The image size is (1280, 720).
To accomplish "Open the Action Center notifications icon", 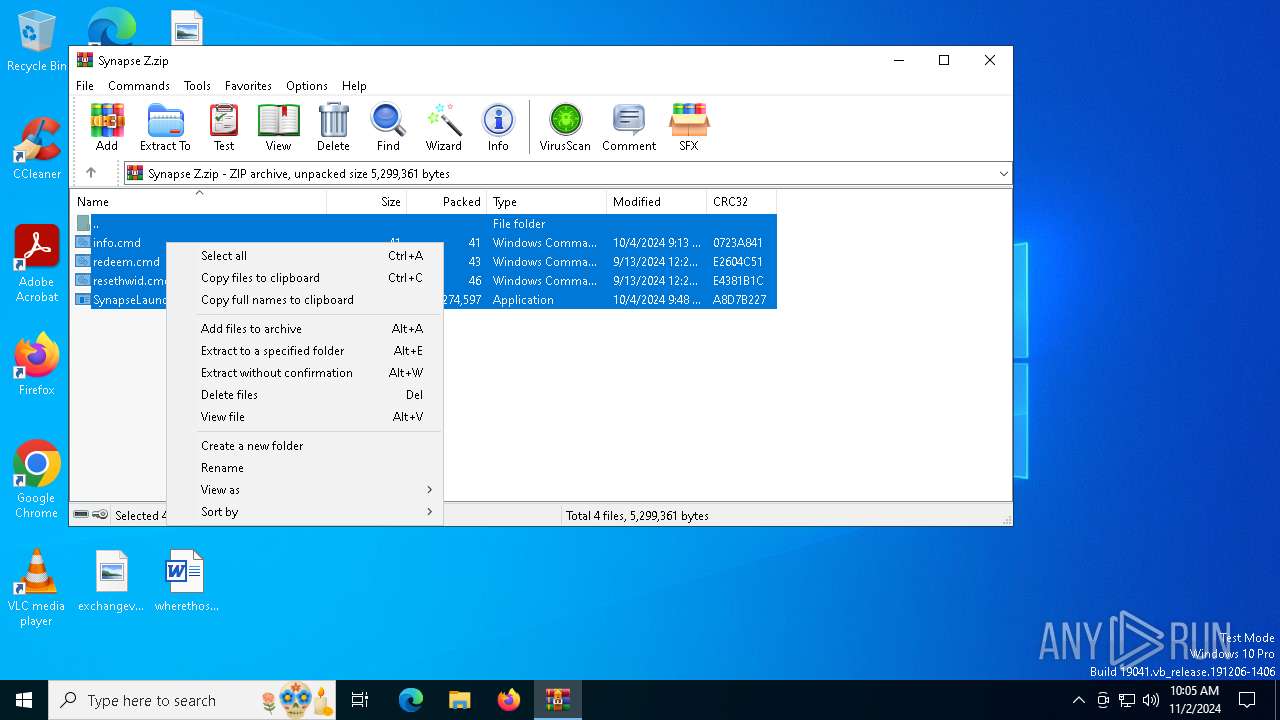I will (1247, 700).
